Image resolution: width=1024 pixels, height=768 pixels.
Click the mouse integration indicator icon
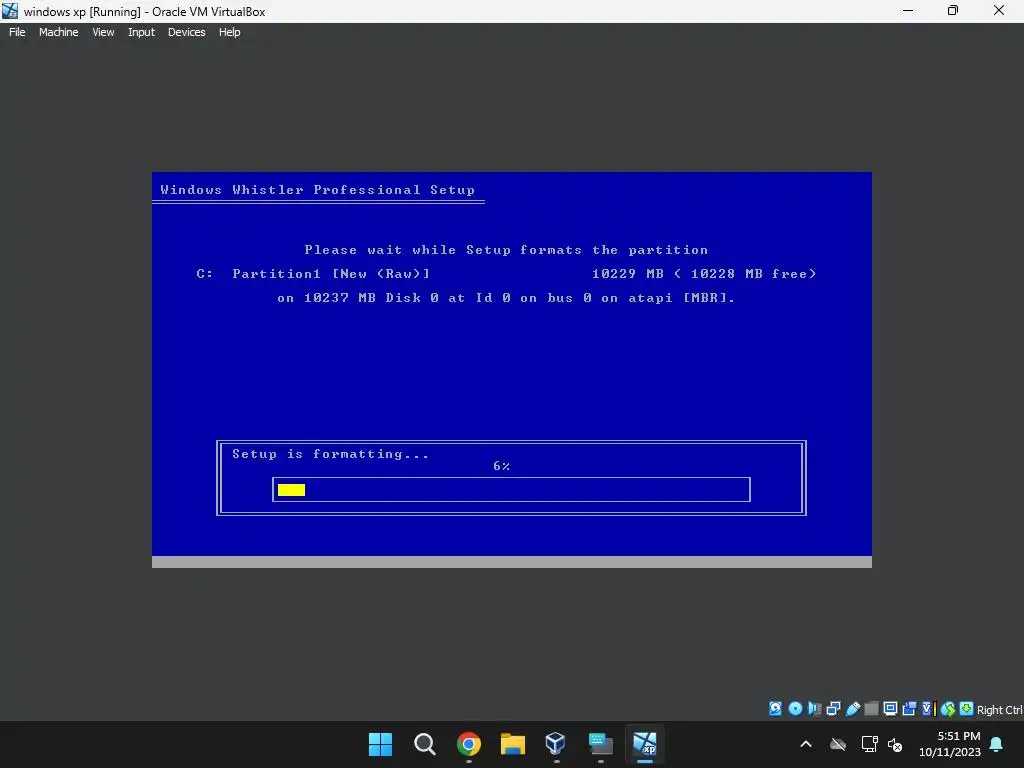tap(948, 709)
